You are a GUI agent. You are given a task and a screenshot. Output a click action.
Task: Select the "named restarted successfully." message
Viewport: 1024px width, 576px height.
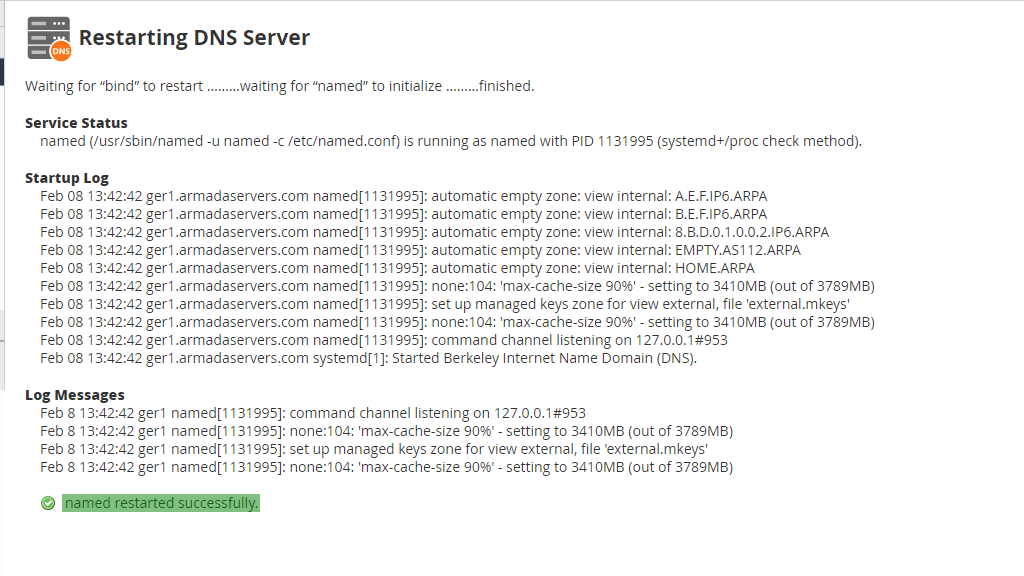click(x=161, y=503)
